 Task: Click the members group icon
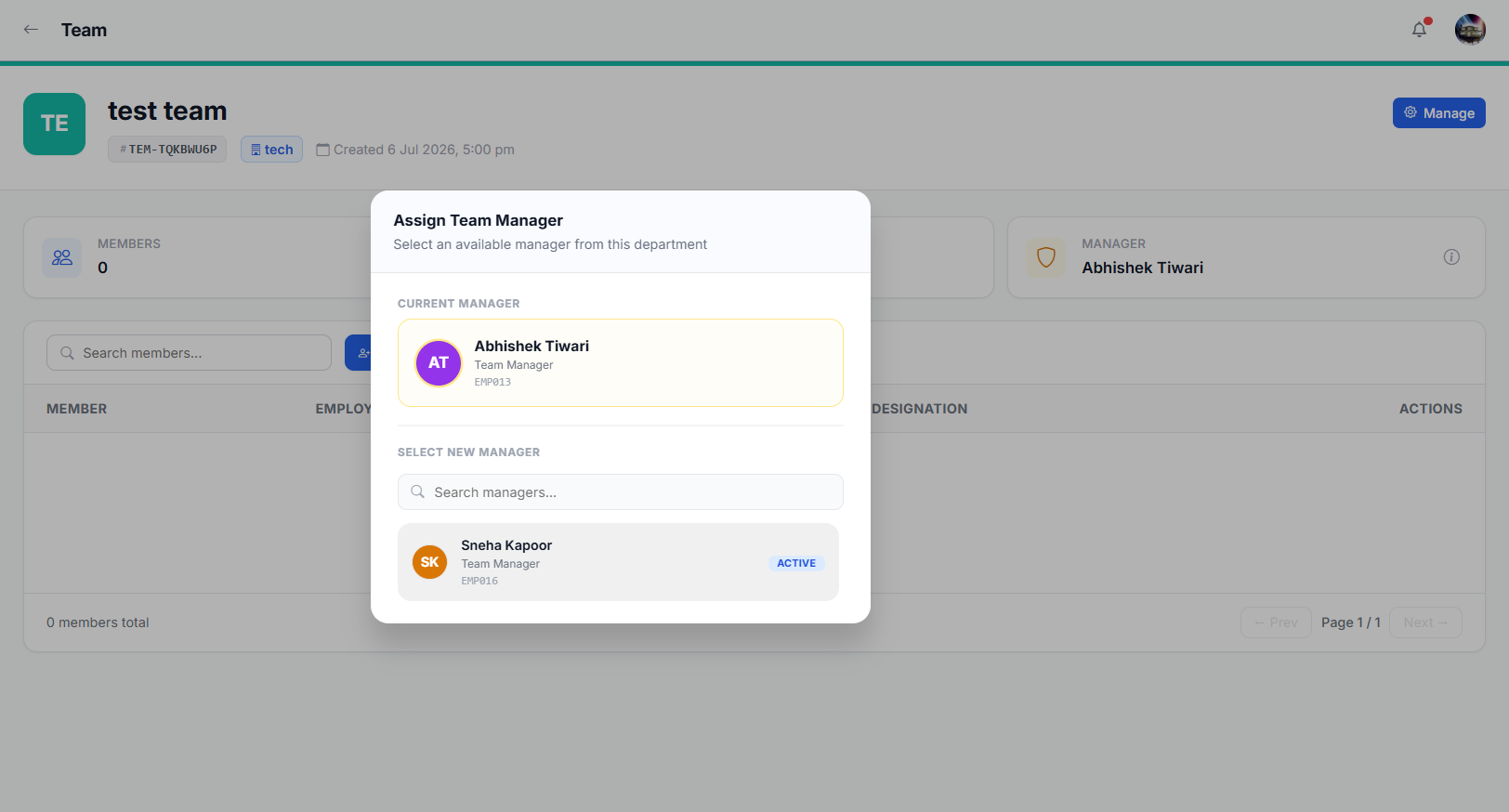62,257
